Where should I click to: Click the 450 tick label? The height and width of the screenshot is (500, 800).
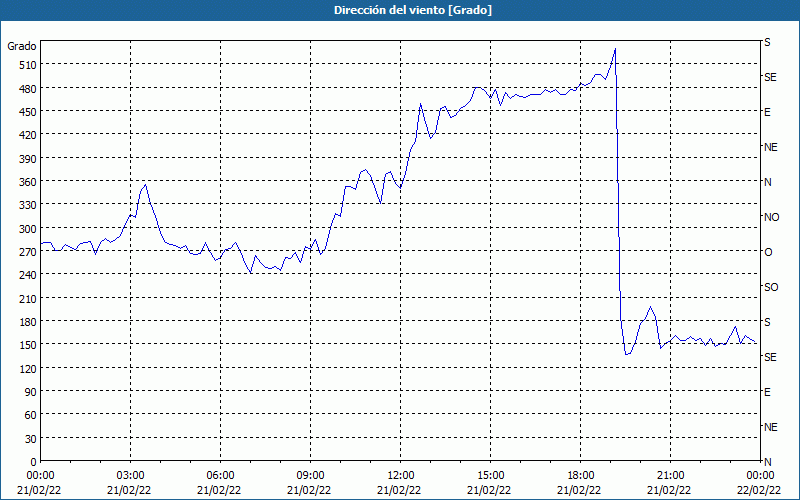click(28, 112)
